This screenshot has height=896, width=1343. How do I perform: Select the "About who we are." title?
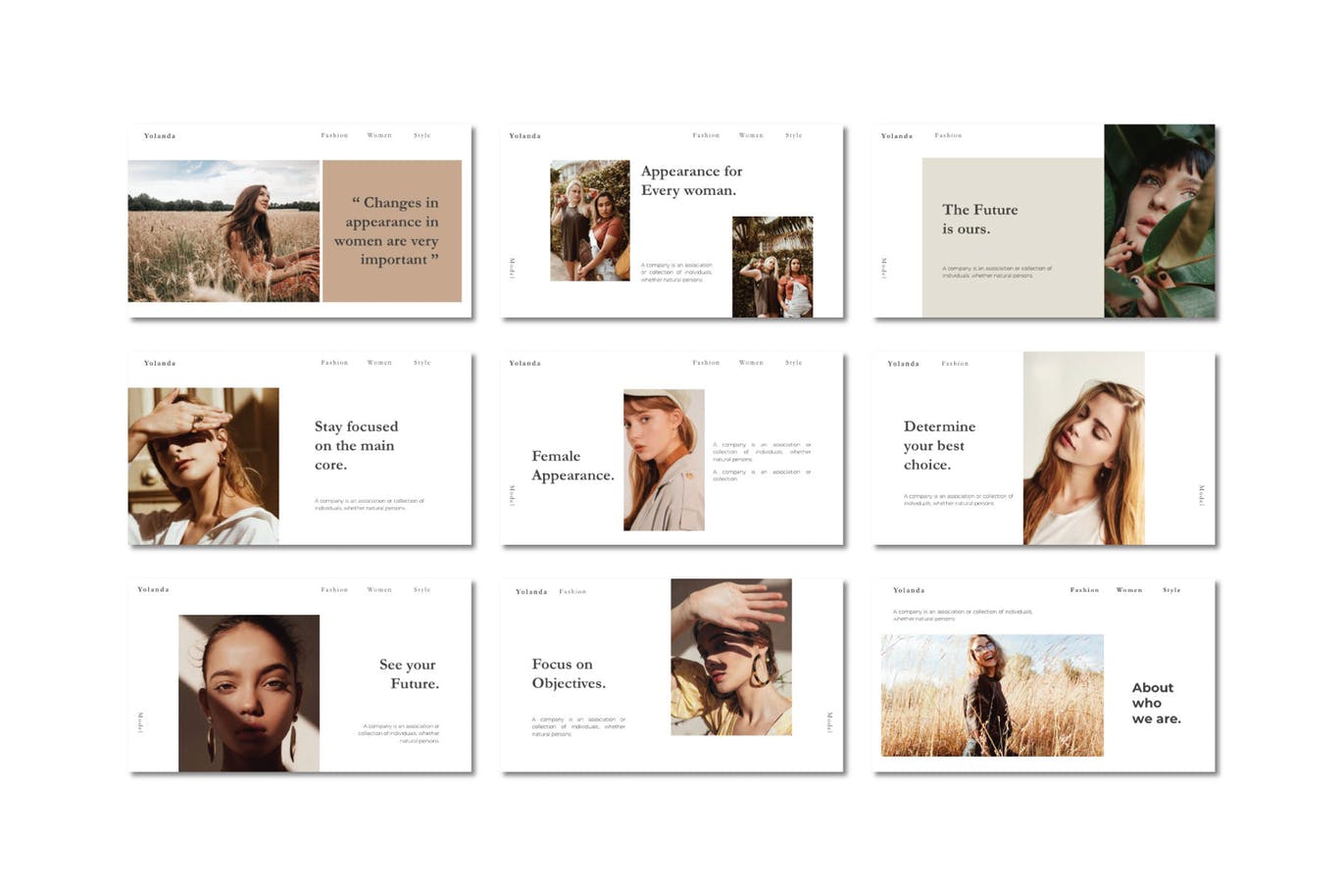click(x=1156, y=703)
